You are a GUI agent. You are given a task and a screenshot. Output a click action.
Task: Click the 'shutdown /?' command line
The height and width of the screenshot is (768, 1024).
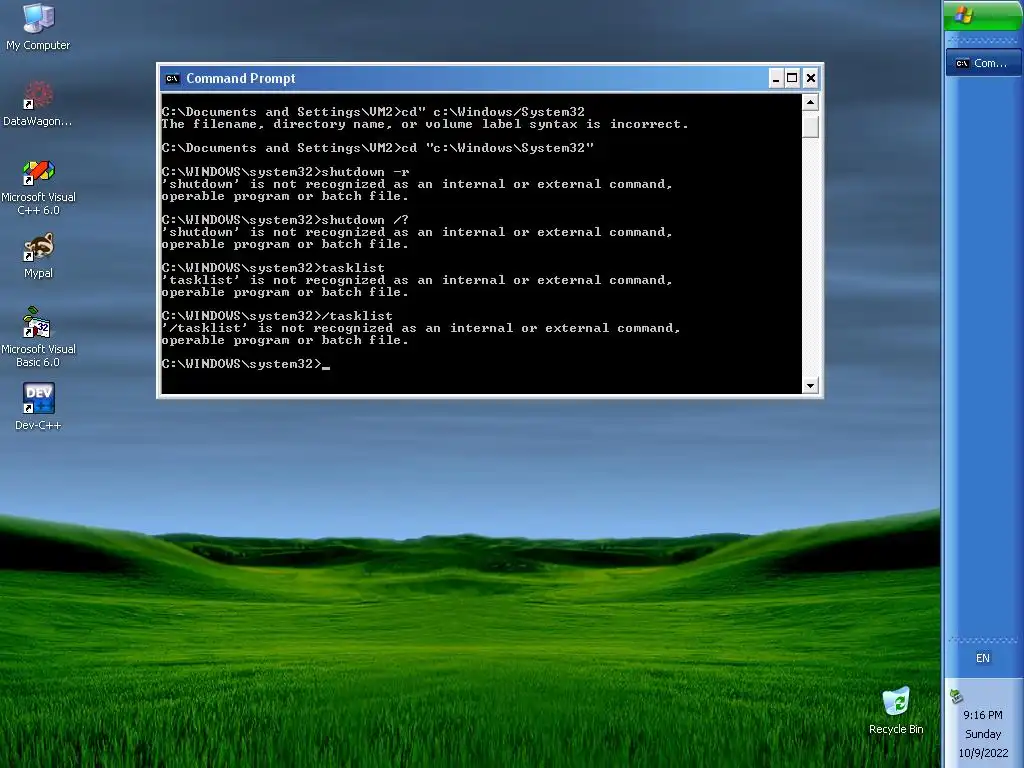pyautogui.click(x=285, y=220)
